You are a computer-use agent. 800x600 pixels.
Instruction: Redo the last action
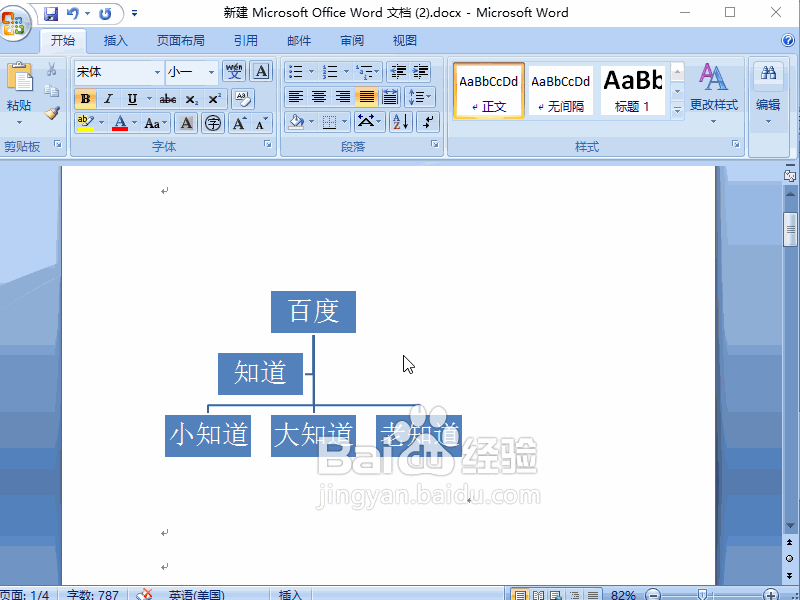(x=105, y=13)
